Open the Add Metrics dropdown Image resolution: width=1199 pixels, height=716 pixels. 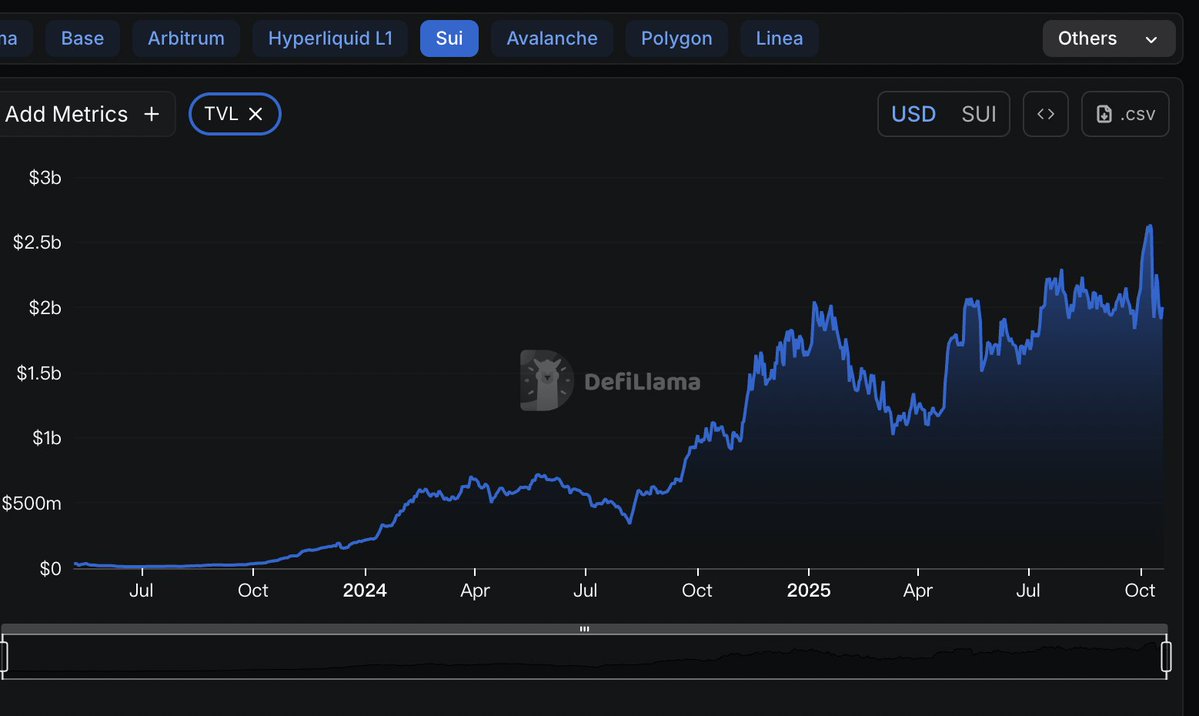[x=66, y=114]
